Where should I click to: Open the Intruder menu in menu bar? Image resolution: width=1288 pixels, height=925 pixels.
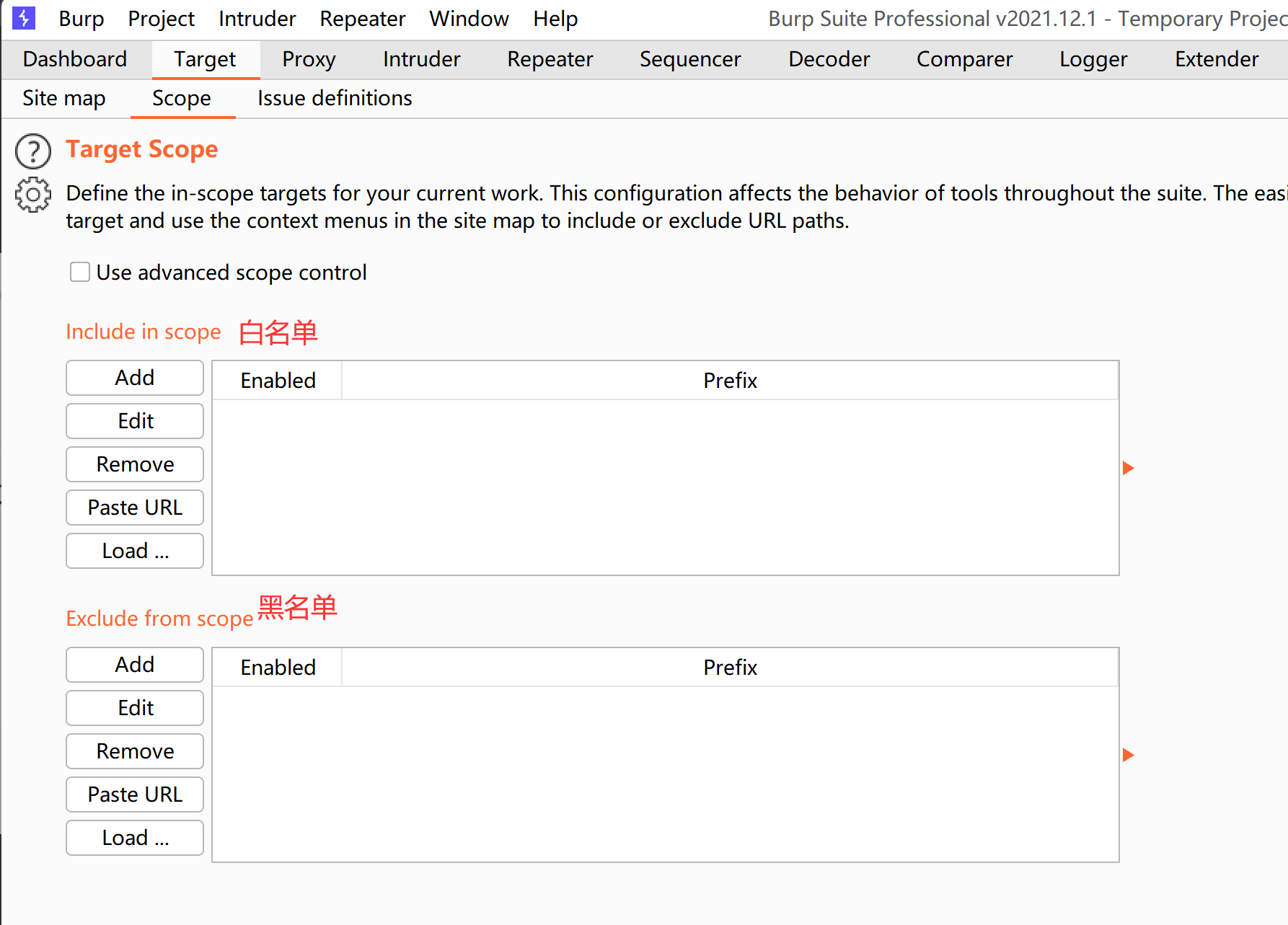[257, 19]
